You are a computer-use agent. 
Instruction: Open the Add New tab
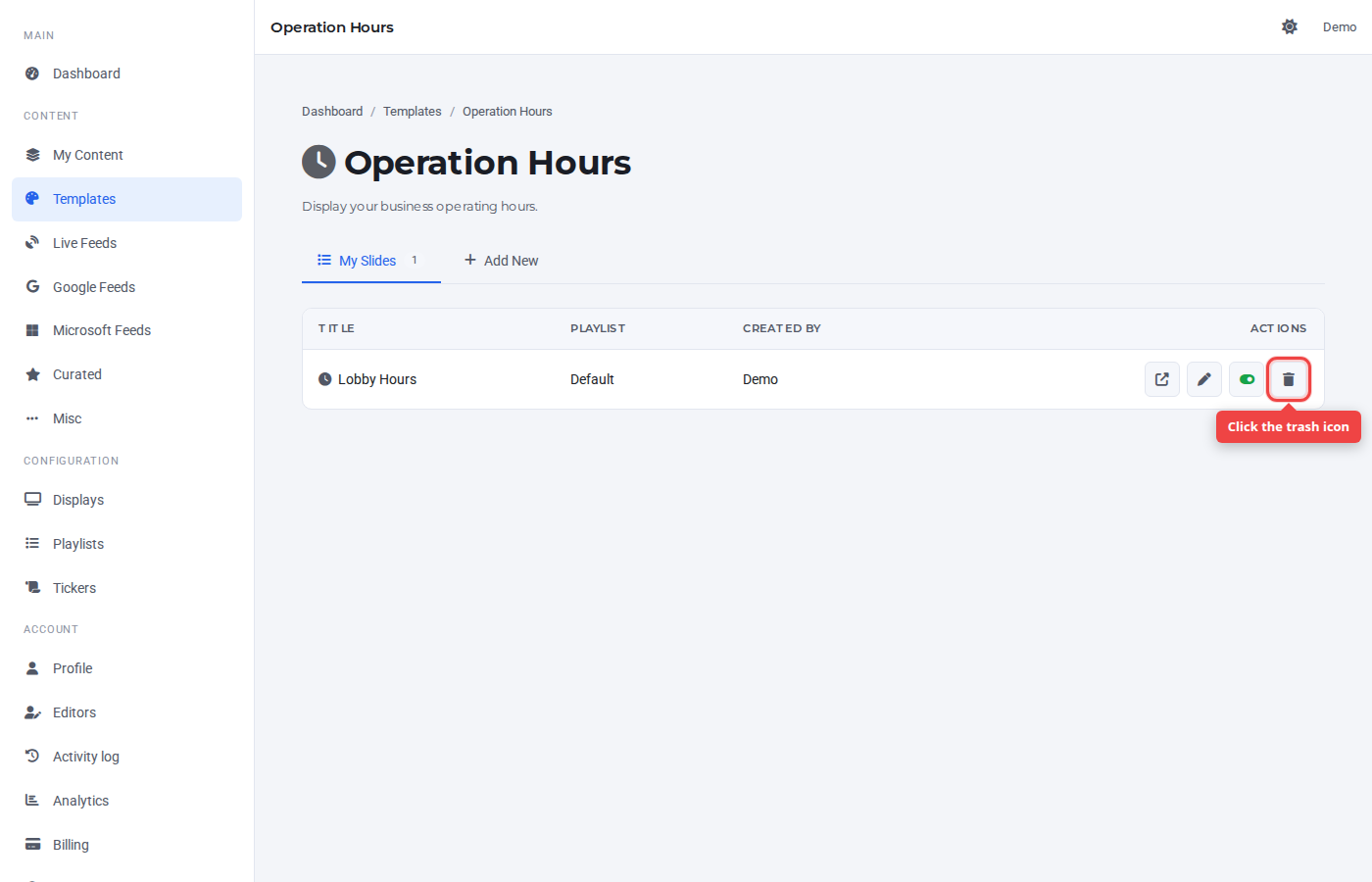coord(501,261)
